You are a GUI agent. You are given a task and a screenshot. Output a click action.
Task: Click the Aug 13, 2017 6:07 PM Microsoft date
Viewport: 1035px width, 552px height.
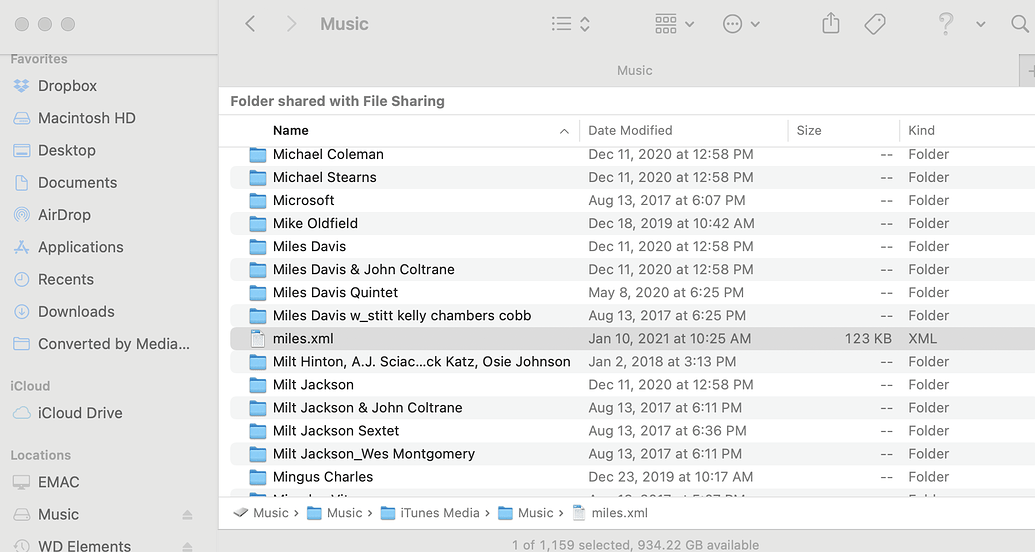point(667,201)
